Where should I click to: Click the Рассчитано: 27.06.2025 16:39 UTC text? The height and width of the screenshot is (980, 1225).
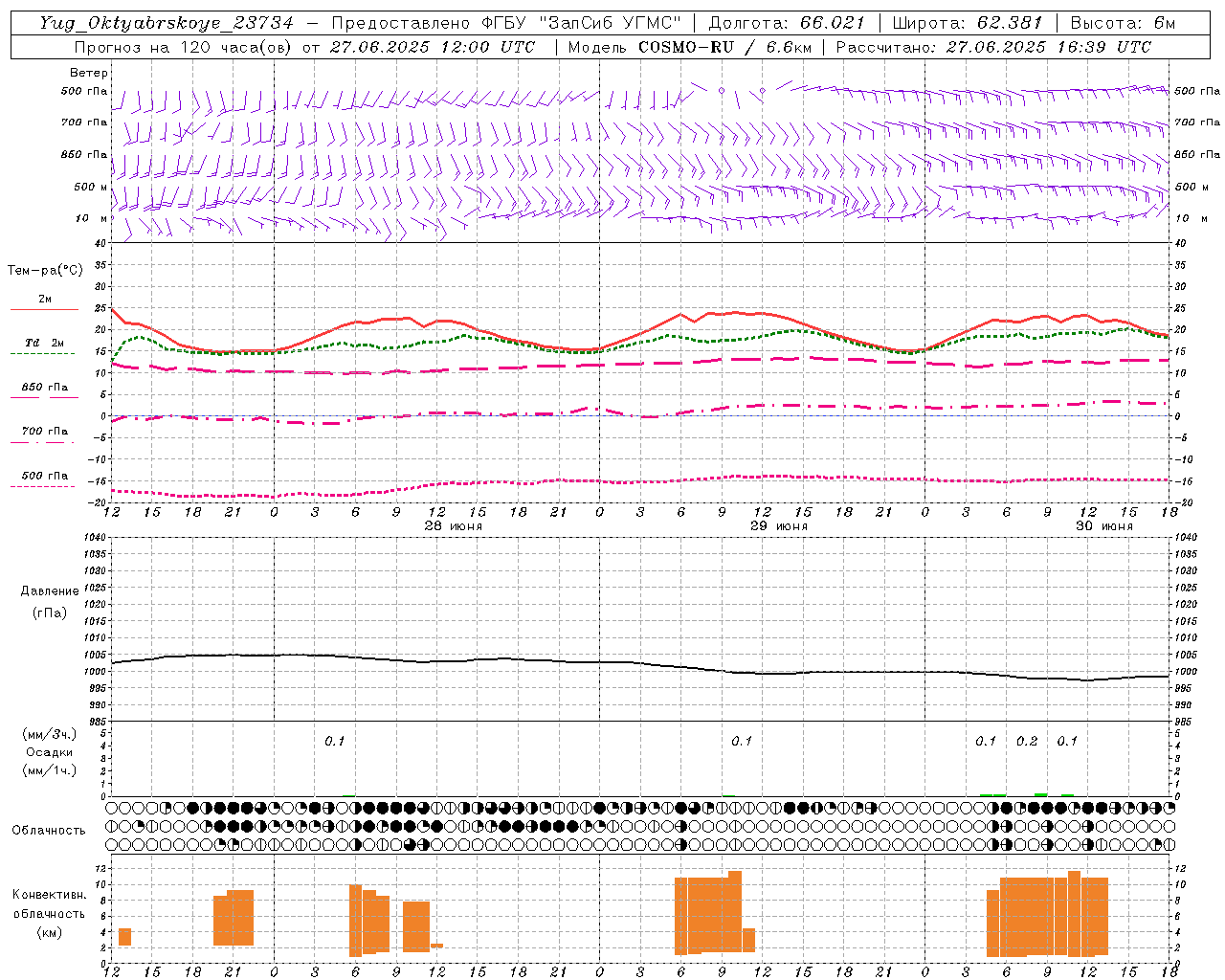pos(993,47)
